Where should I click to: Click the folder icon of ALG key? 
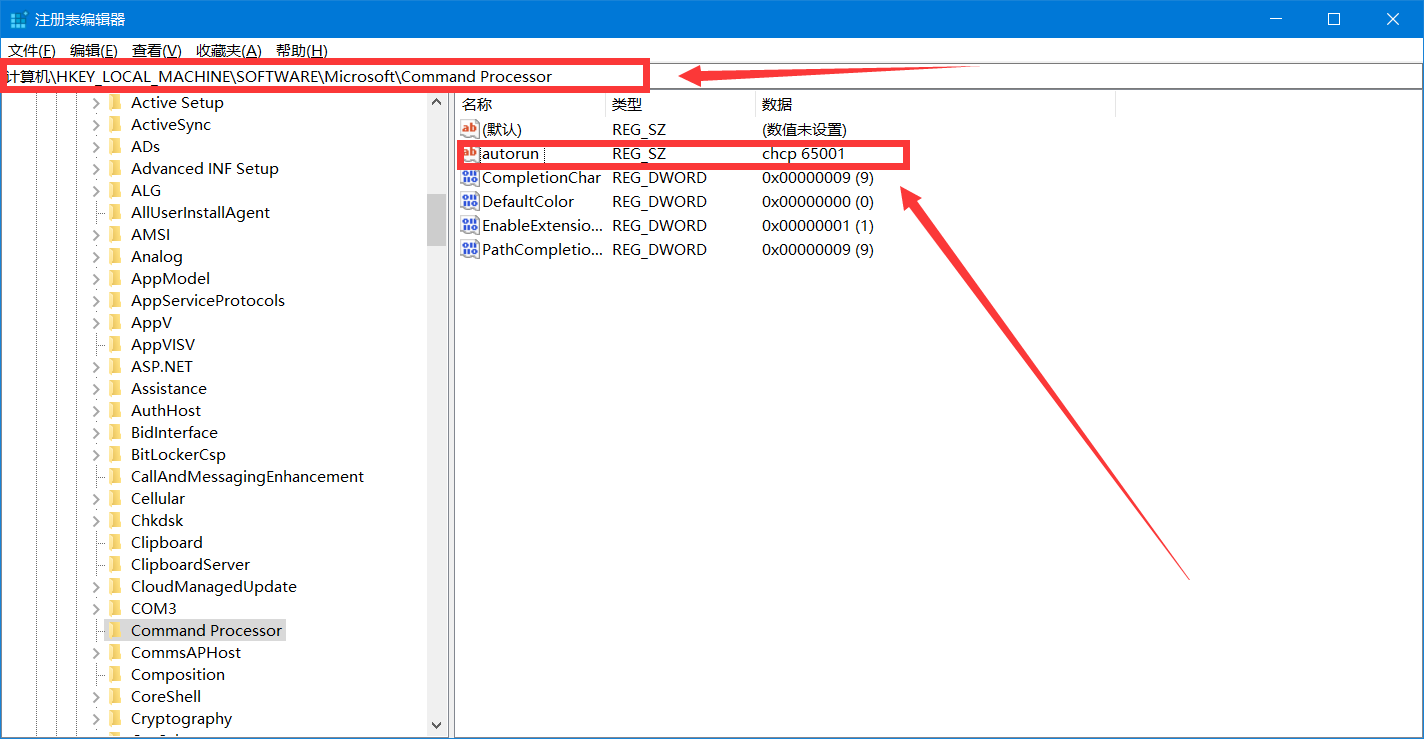(x=115, y=190)
